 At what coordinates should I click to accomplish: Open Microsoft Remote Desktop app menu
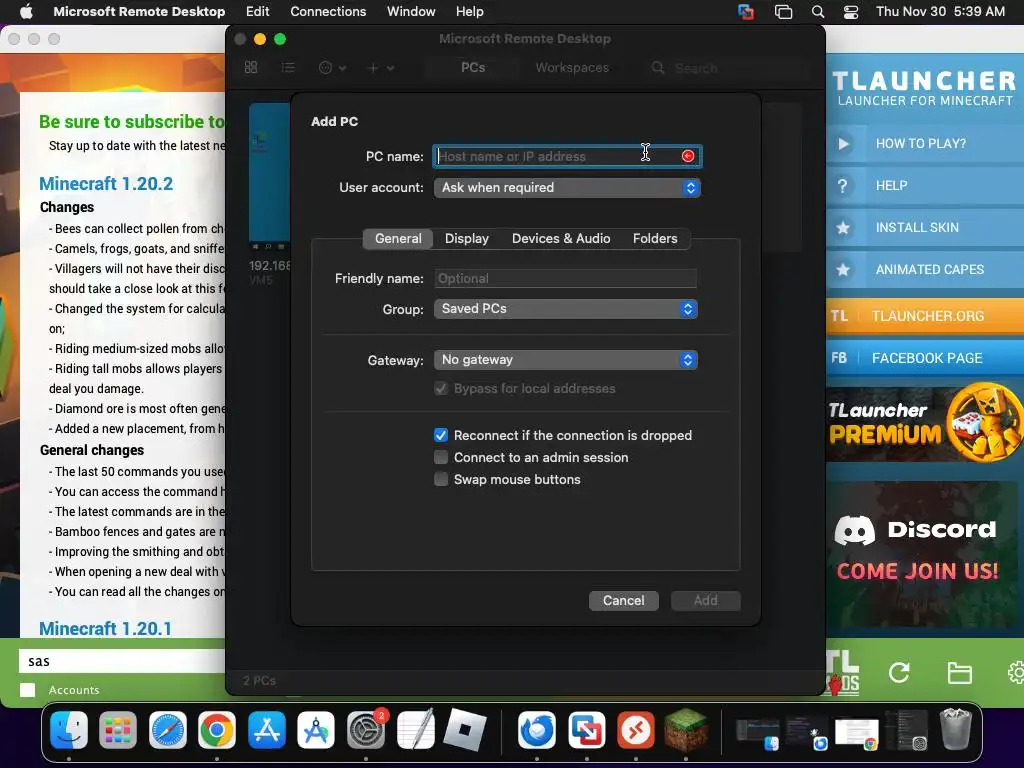click(x=139, y=11)
